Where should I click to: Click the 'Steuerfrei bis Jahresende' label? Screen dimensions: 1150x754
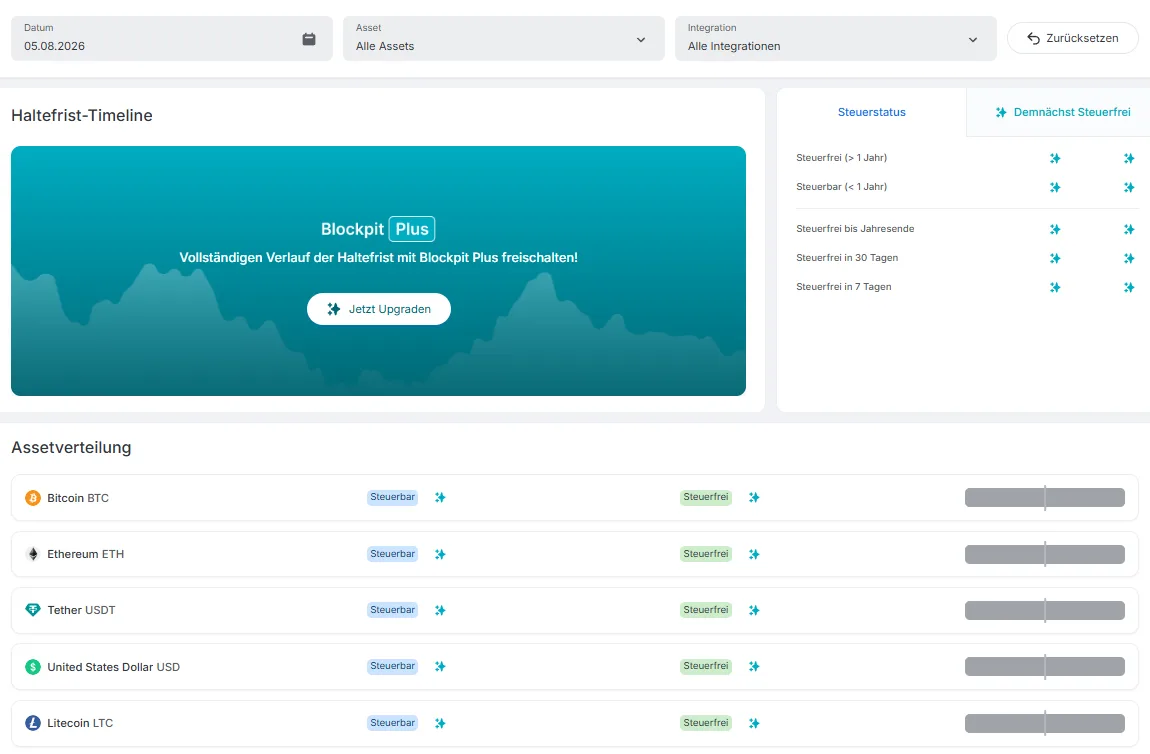855,229
